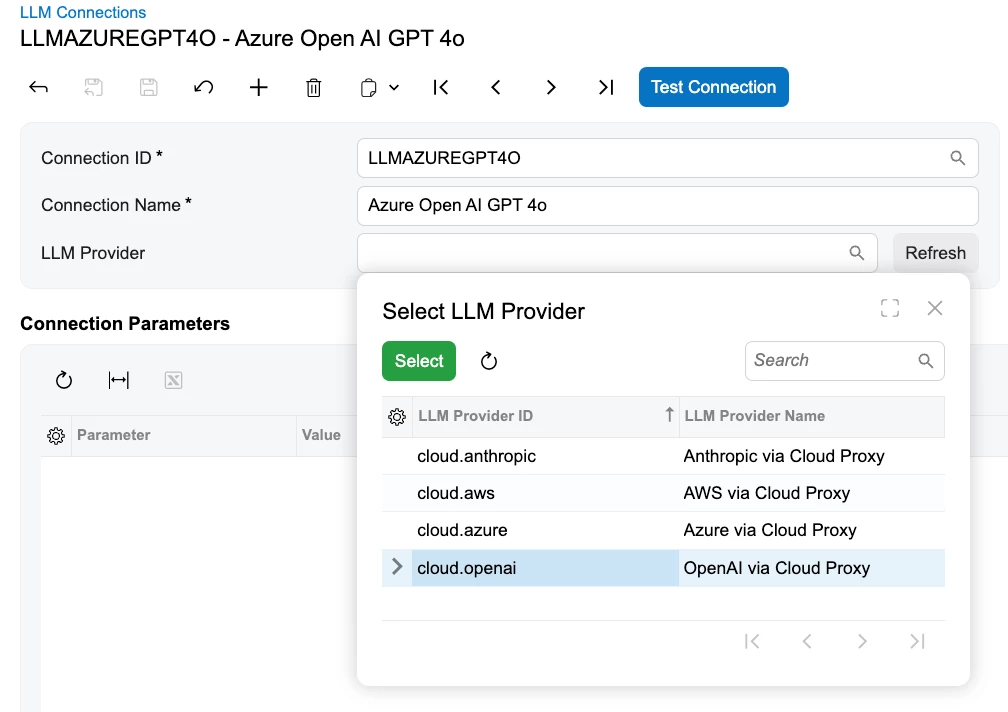The height and width of the screenshot is (712, 1008).
Task: Maximize the Select LLM Provider dialog
Action: tap(890, 308)
